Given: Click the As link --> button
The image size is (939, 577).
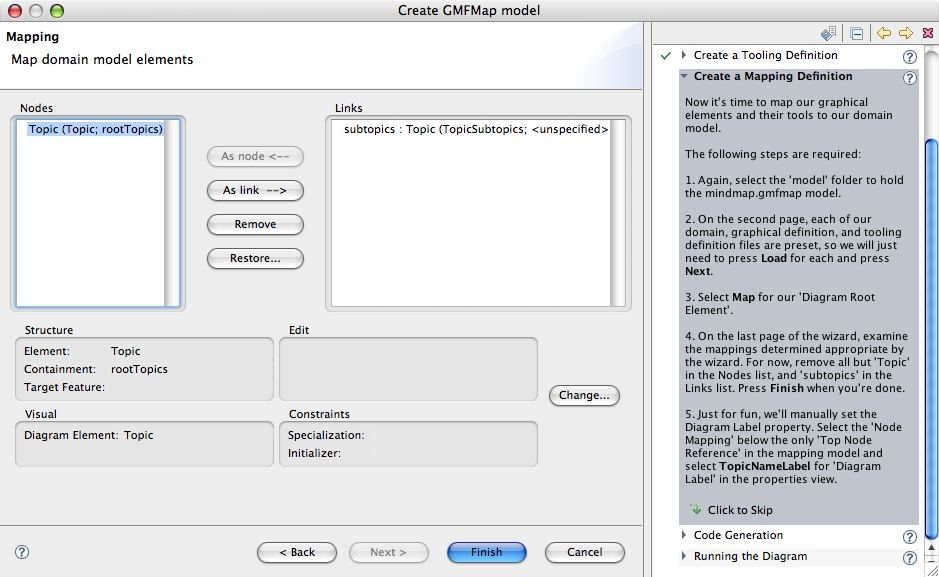Looking at the screenshot, I should [x=255, y=190].
